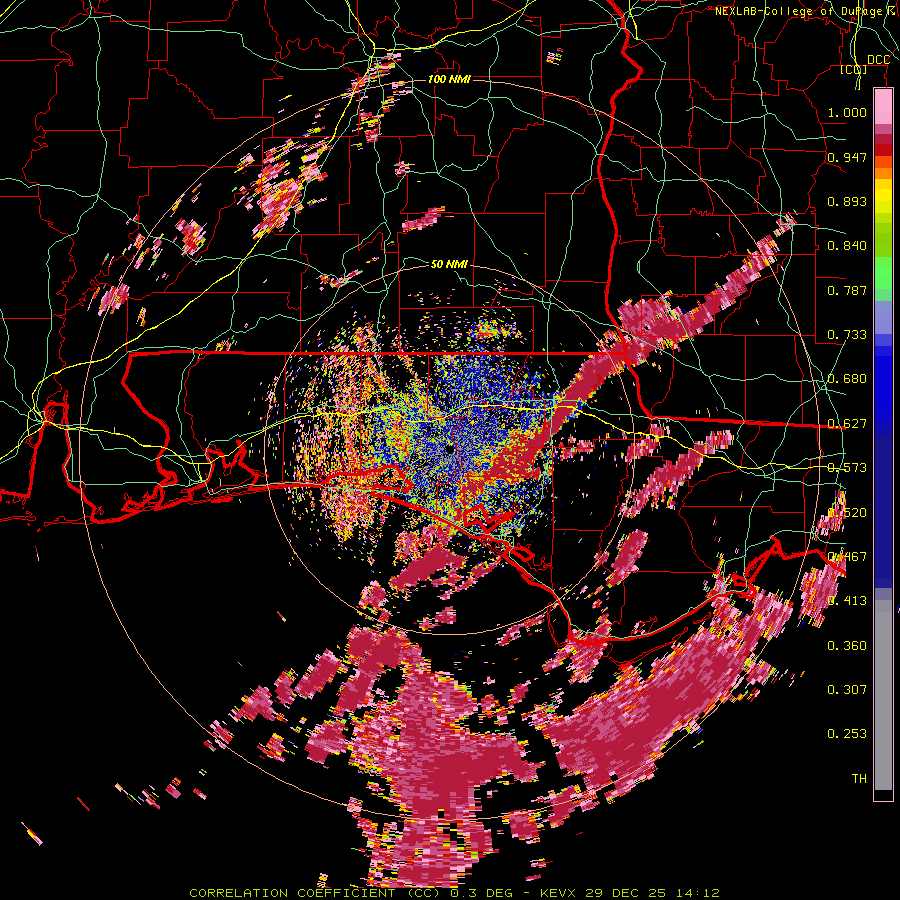
Task: Click the 0.307 legend value
Action: [847, 690]
